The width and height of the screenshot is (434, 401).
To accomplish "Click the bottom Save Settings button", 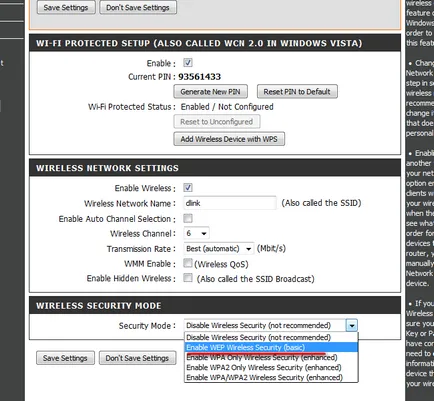I will [65, 358].
